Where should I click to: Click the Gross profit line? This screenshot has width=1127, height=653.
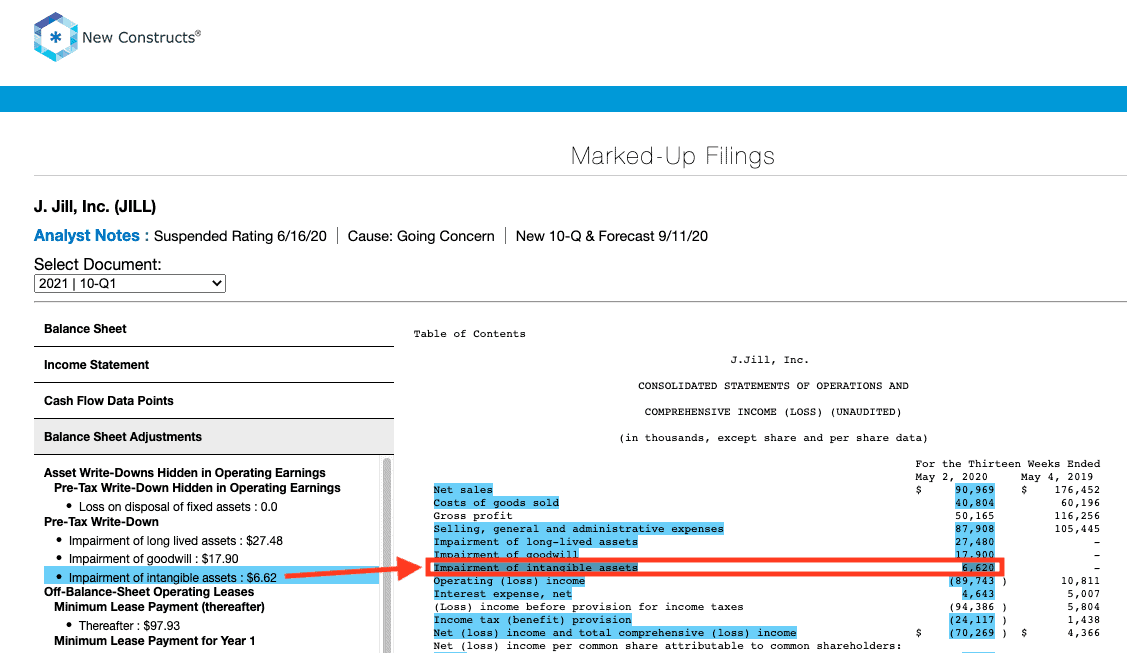point(473,516)
